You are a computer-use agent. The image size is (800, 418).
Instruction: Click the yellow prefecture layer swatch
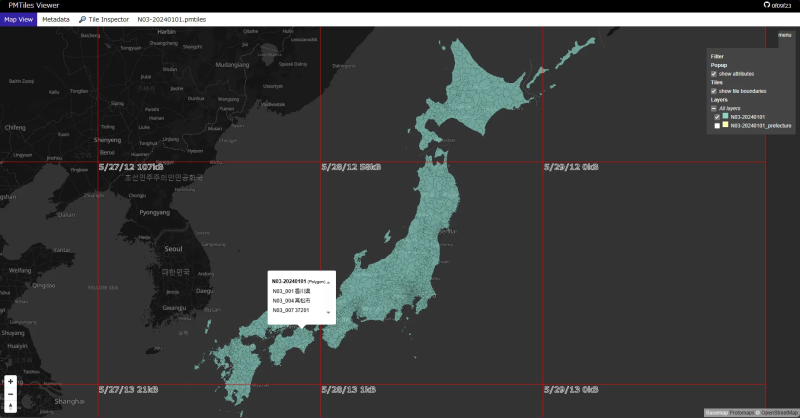click(x=726, y=126)
